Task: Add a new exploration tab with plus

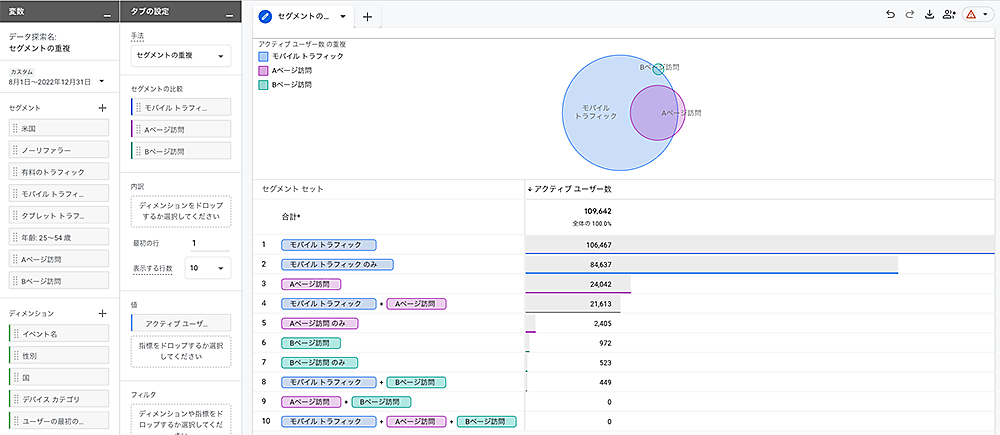Action: coord(368,17)
